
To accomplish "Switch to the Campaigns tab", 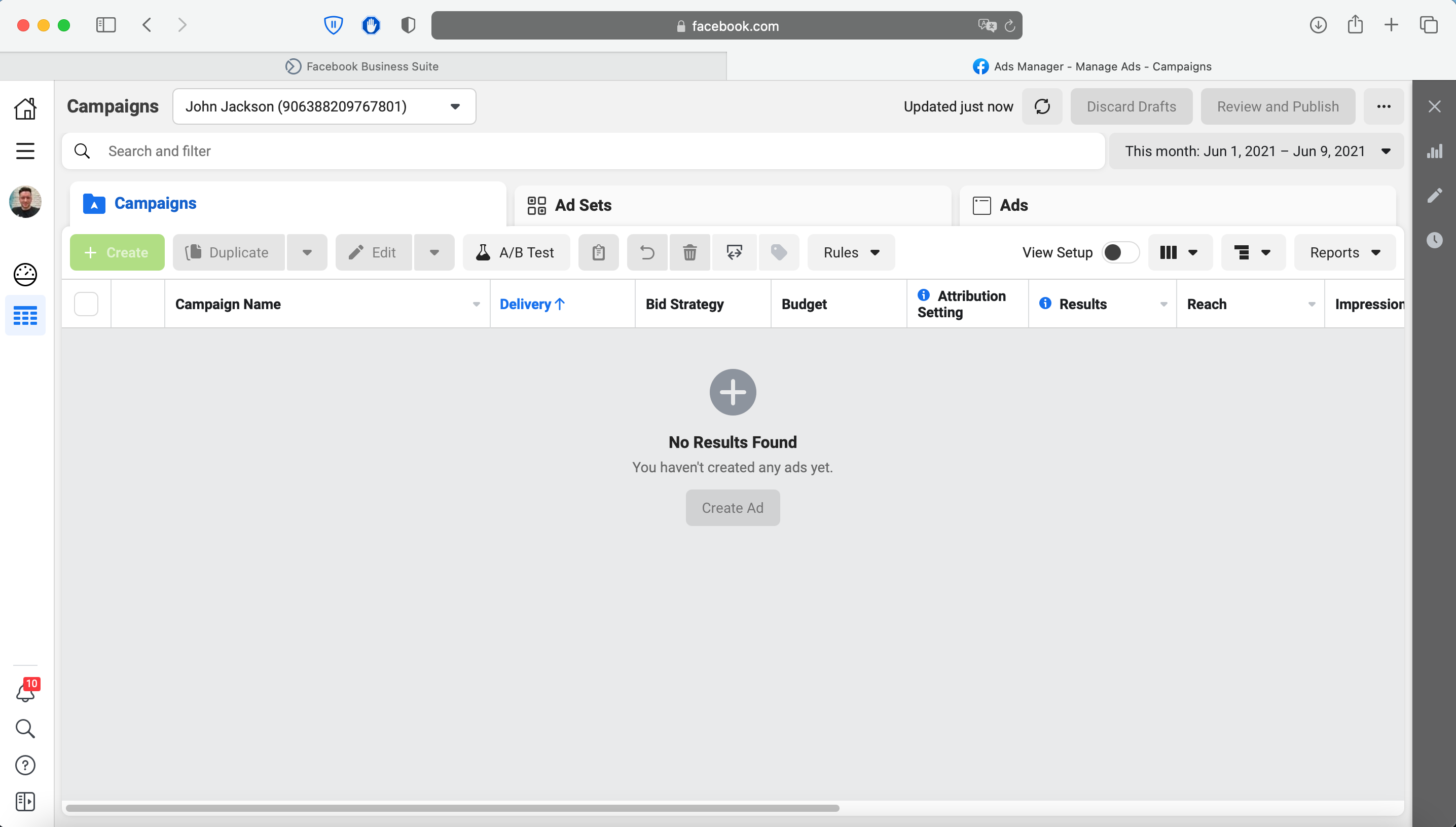I will tap(287, 204).
